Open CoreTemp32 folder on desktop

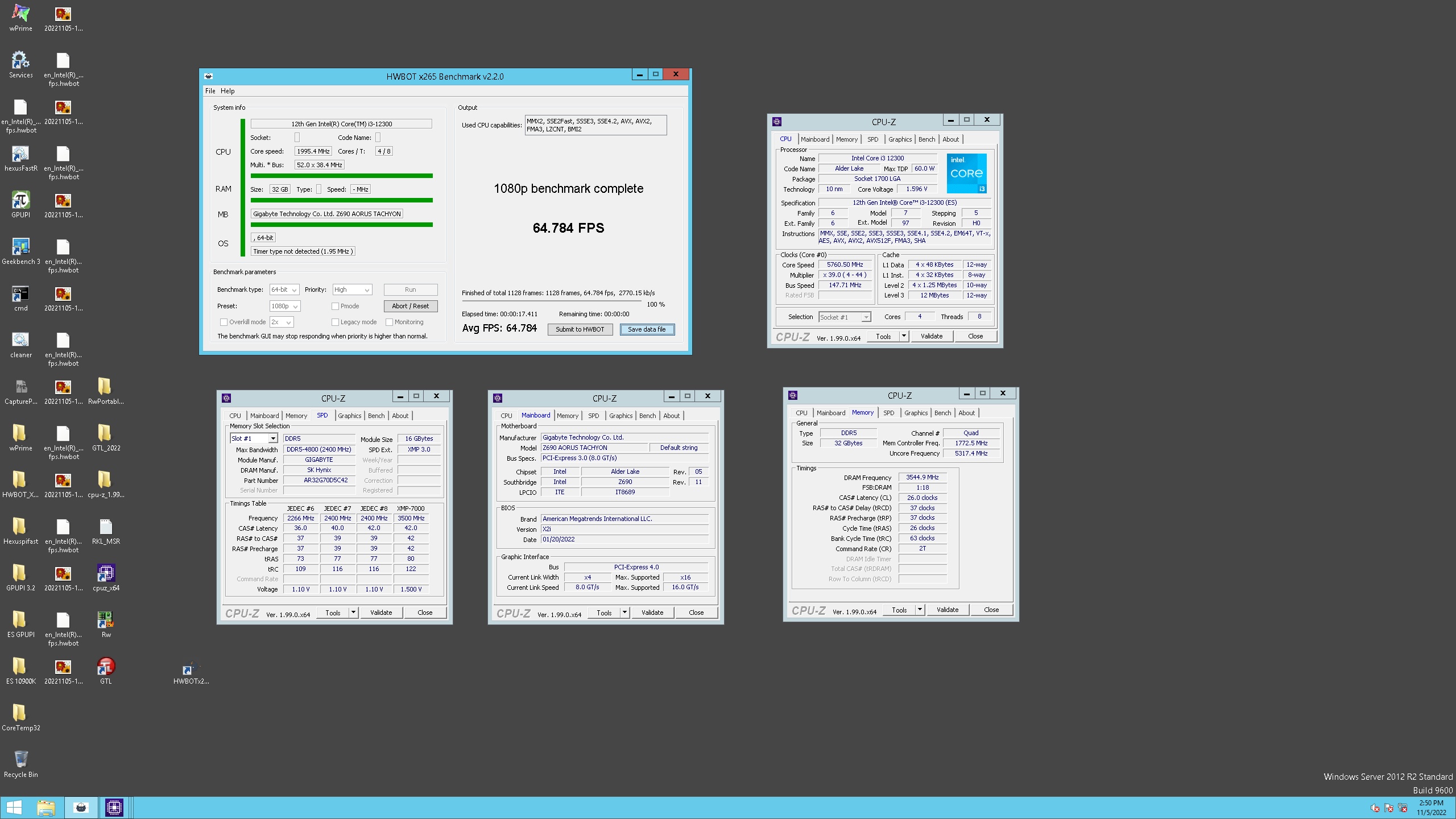(x=20, y=718)
